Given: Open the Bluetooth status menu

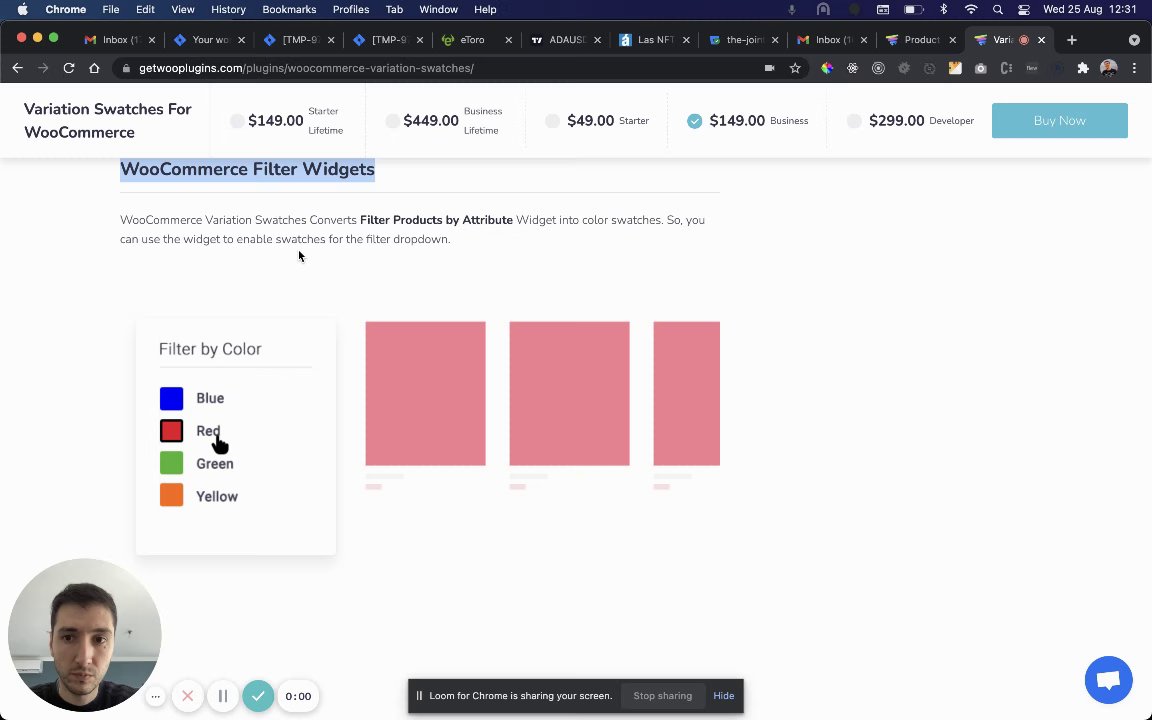Looking at the screenshot, I should pyautogui.click(x=944, y=10).
